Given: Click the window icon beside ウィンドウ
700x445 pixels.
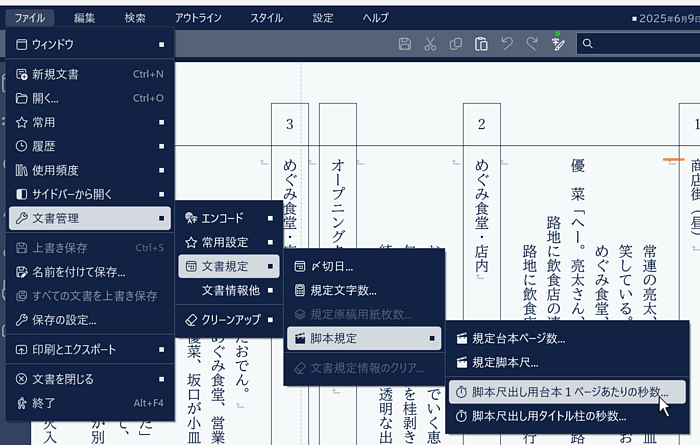Looking at the screenshot, I should (21, 44).
